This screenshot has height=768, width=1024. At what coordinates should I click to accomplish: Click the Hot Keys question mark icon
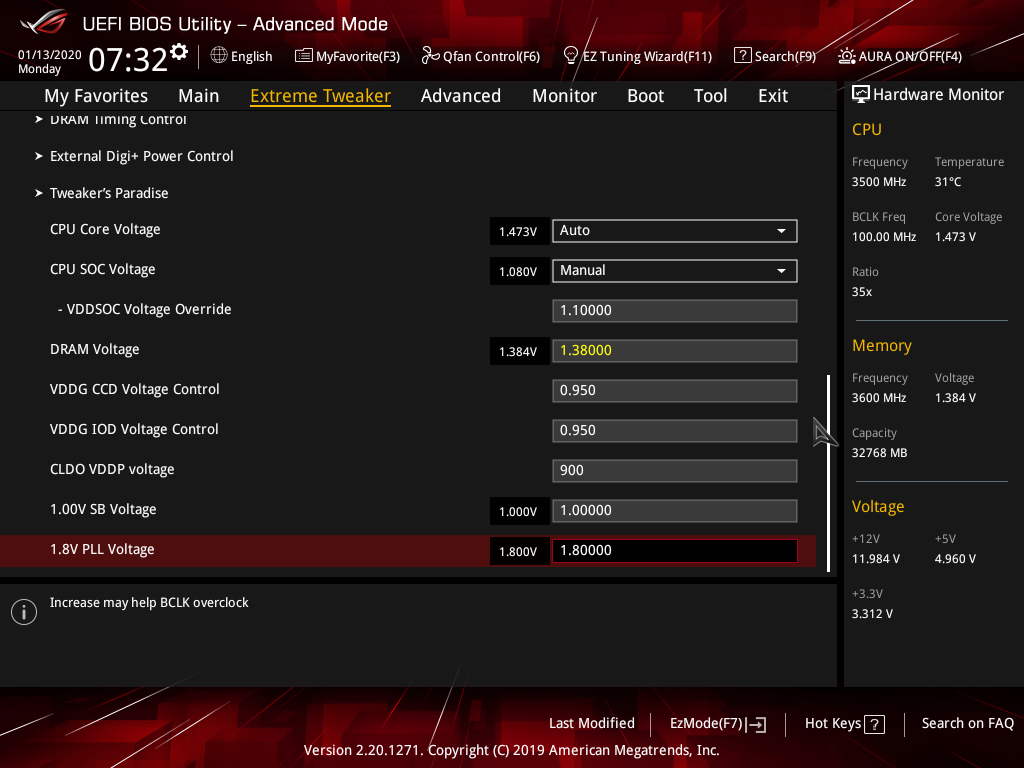point(874,724)
